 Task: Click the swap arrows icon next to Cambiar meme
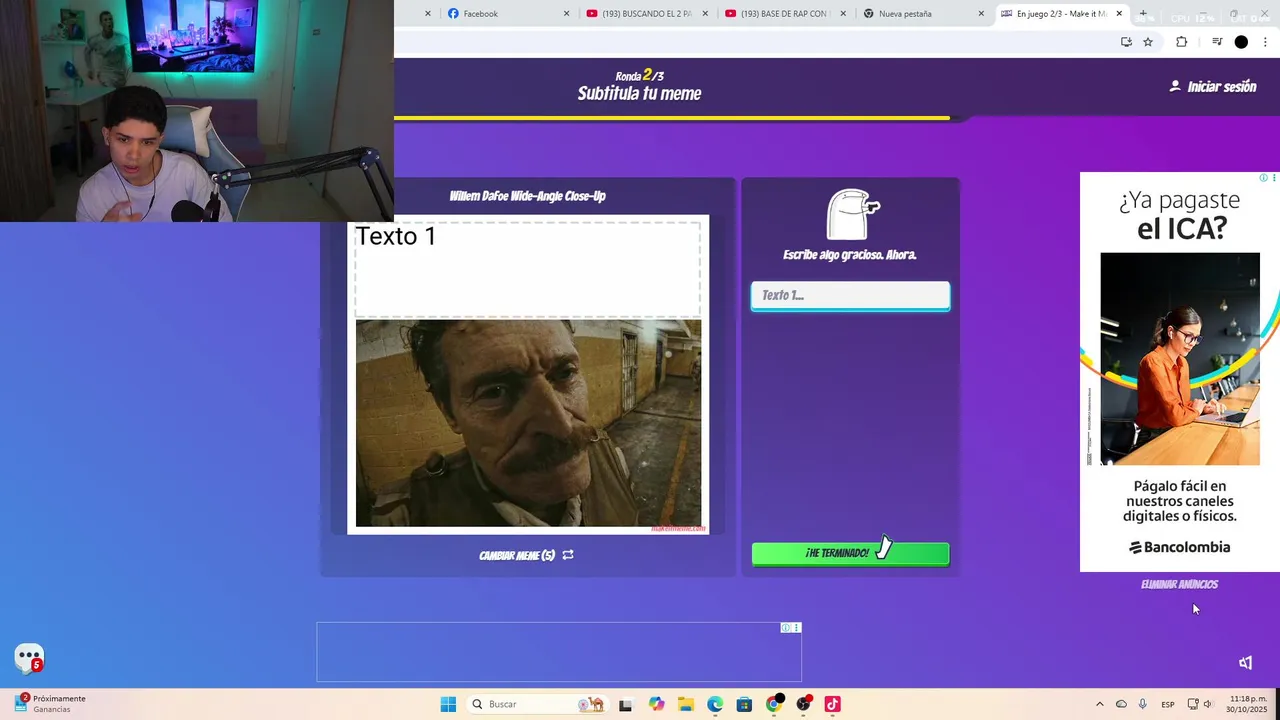[568, 555]
